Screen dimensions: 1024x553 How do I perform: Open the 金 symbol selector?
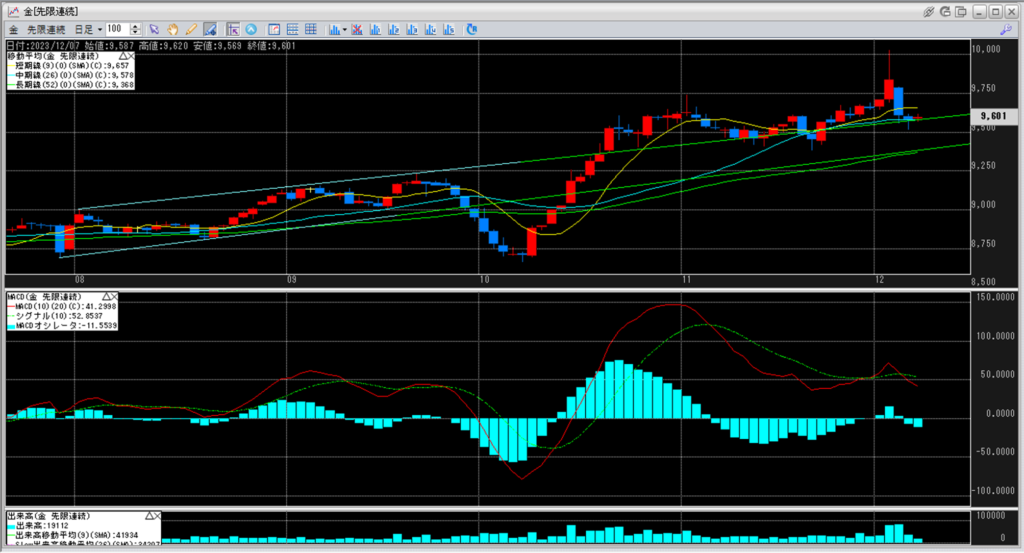[14, 29]
